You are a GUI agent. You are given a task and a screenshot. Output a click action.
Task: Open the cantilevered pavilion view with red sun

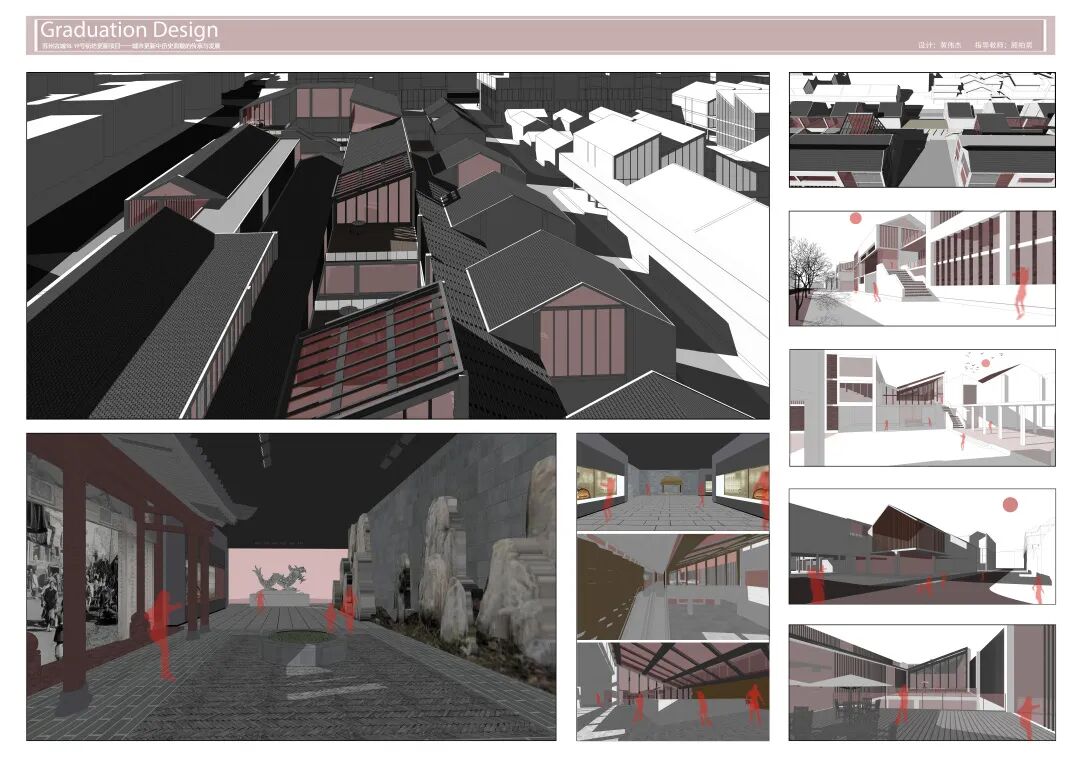[922, 547]
